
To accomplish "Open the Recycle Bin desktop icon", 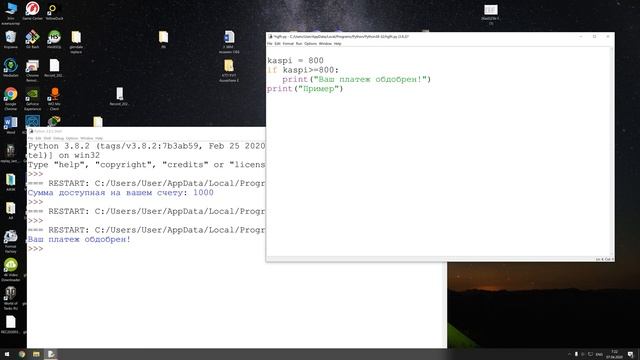I will pos(11,39).
